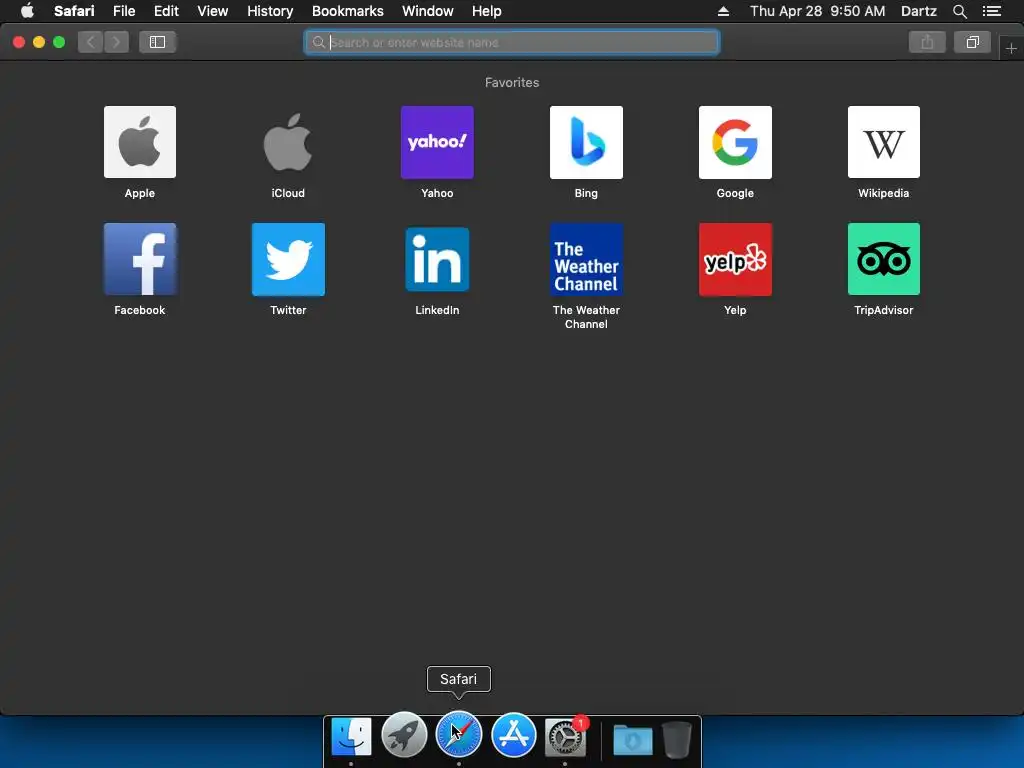Open The Weather Channel favorite tile

point(586,259)
